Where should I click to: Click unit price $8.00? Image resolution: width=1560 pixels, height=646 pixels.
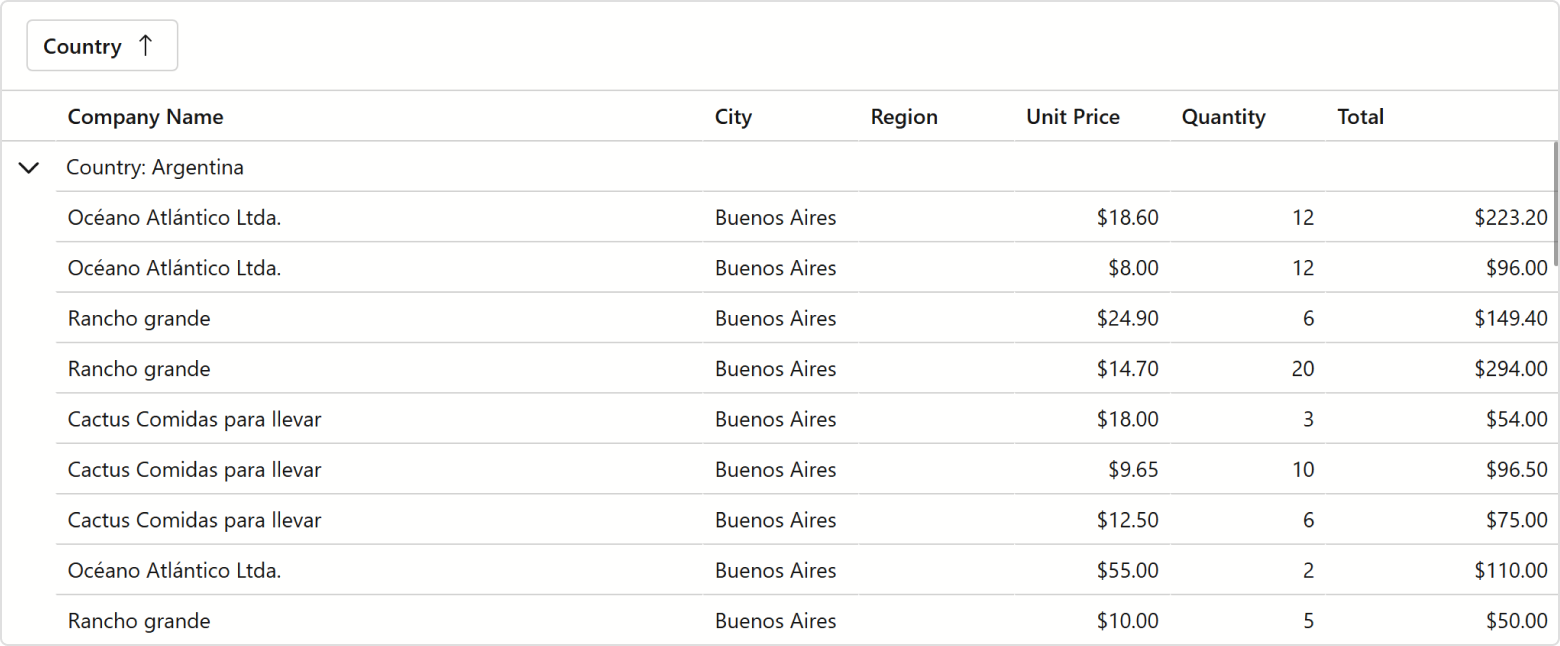1133,268
